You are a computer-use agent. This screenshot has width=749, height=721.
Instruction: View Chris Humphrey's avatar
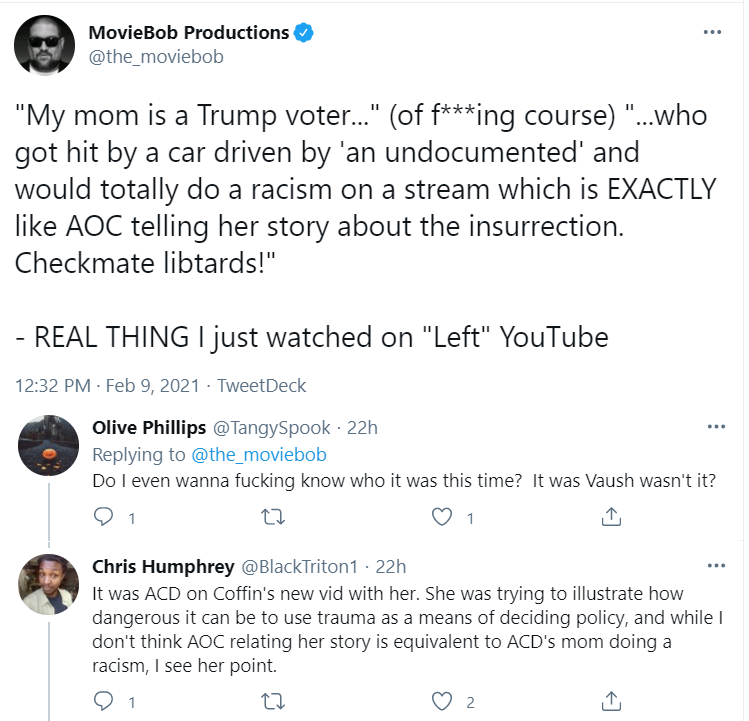[48, 584]
